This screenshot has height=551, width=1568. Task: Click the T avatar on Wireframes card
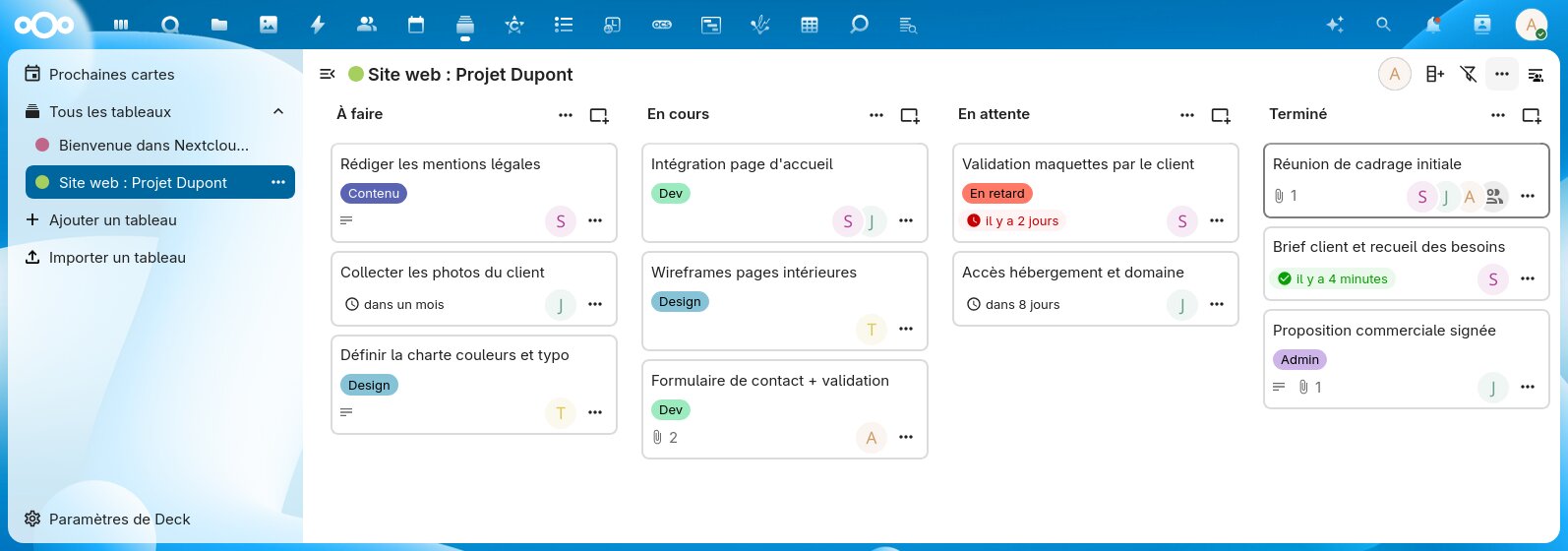pos(872,330)
